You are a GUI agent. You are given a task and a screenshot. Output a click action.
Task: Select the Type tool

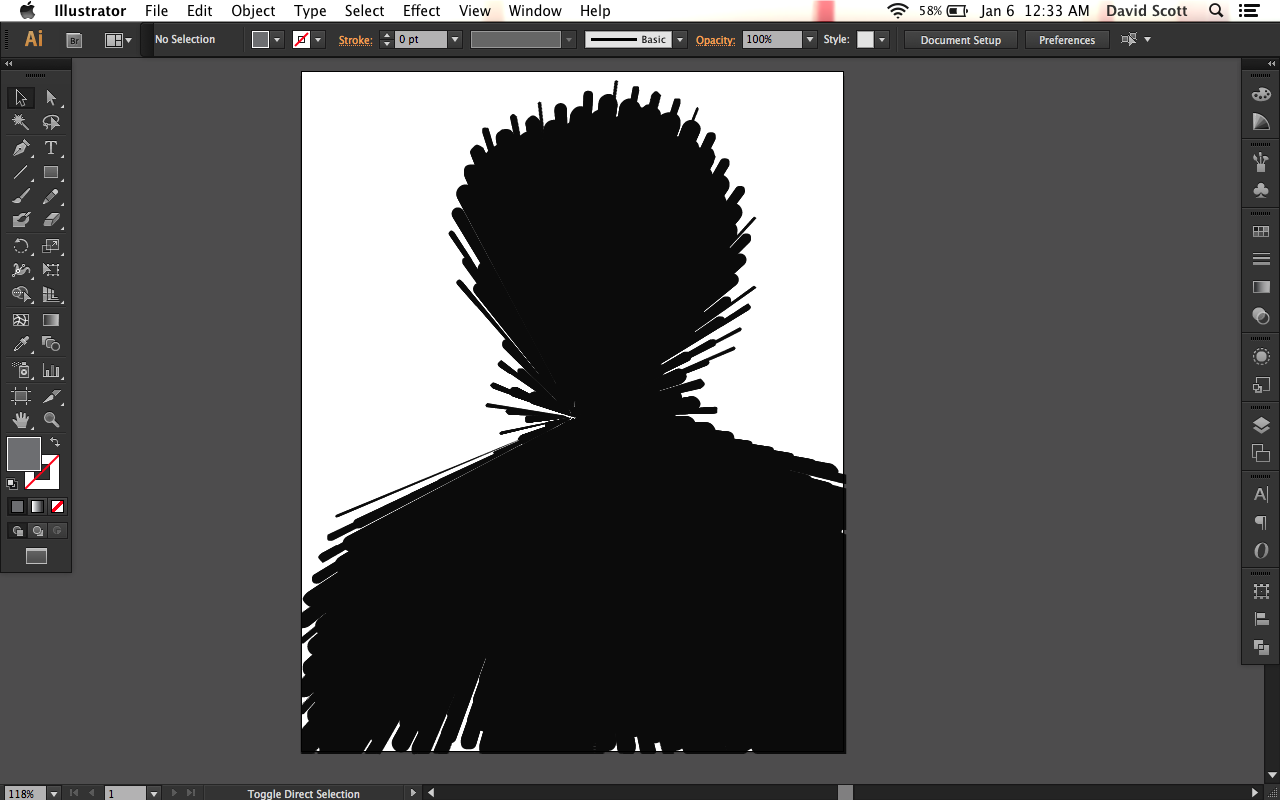(51, 148)
